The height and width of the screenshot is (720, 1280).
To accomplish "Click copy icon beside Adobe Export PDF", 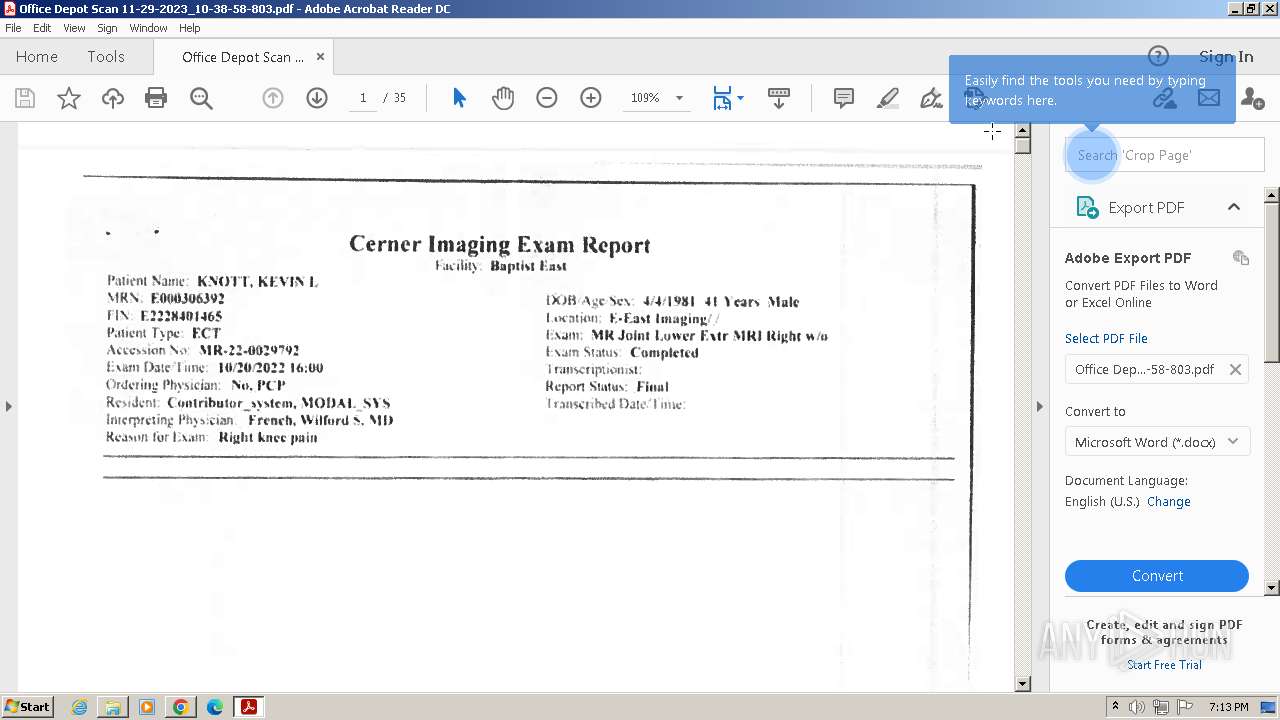I will tap(1241, 258).
